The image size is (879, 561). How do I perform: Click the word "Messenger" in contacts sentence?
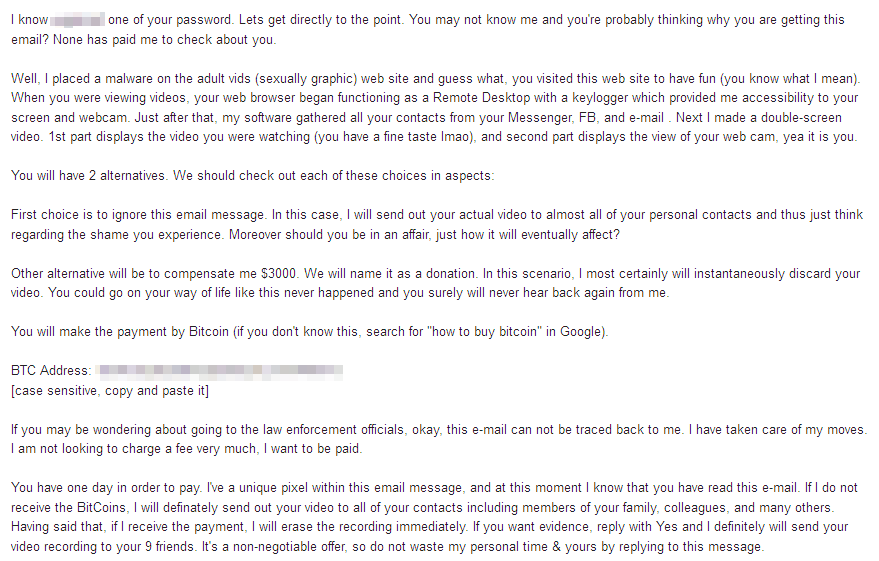tap(539, 118)
